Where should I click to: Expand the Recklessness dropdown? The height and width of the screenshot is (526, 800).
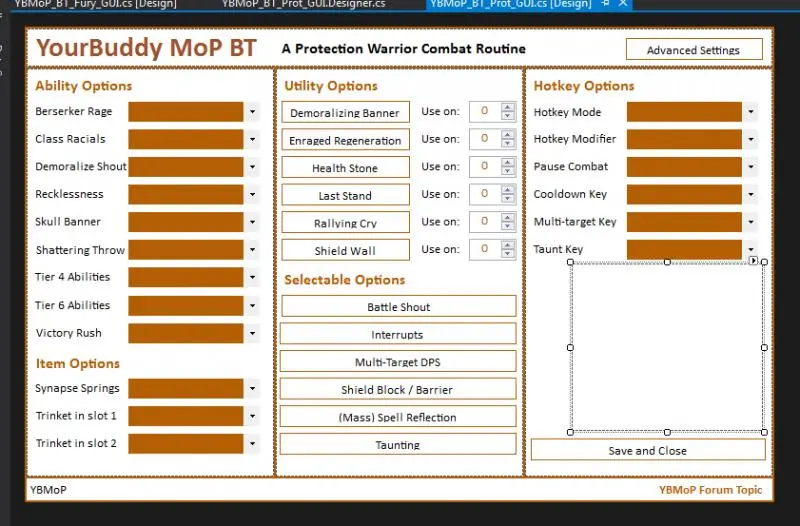click(x=253, y=194)
